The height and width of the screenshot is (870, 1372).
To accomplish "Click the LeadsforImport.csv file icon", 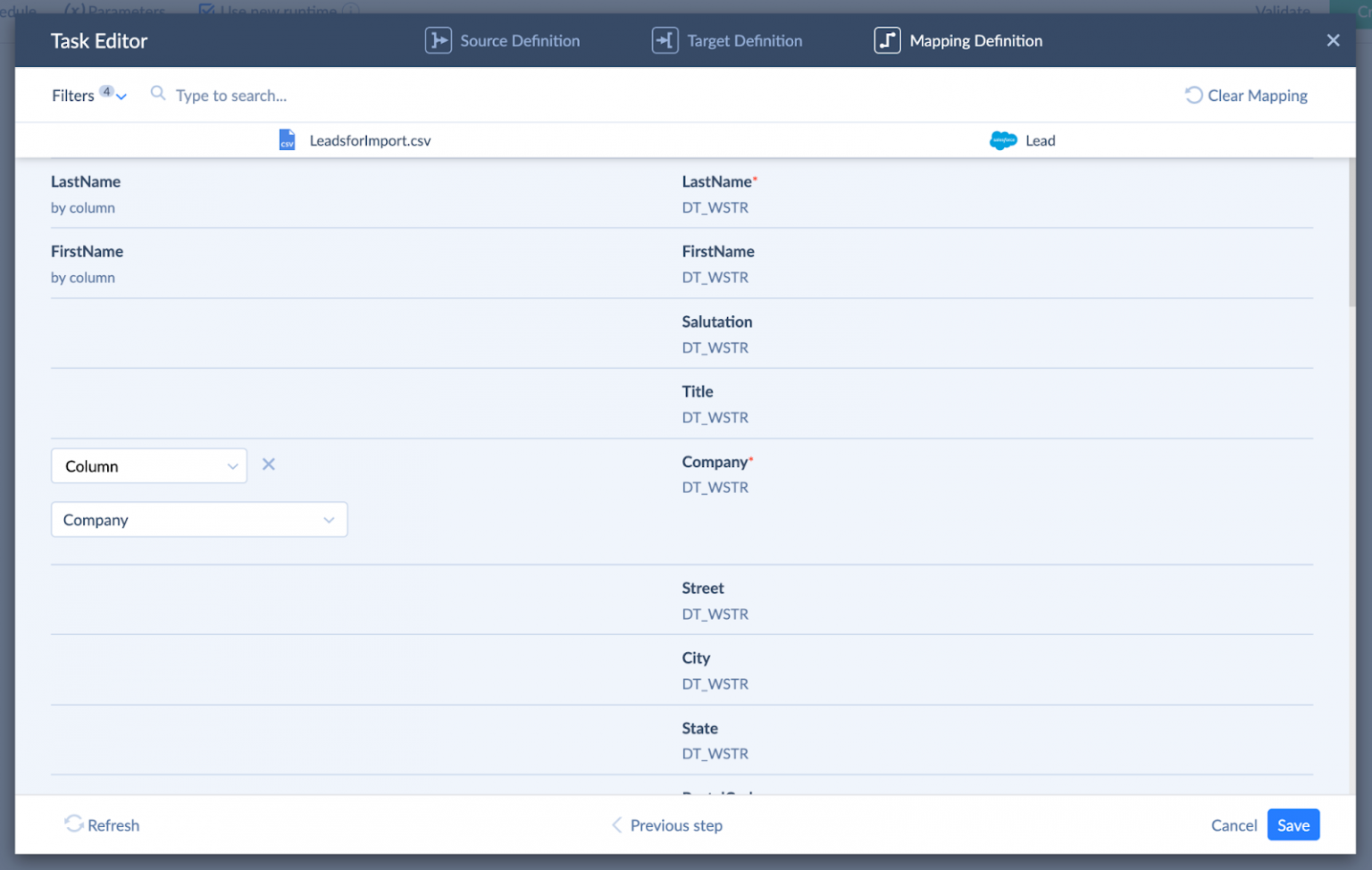I will [x=287, y=140].
